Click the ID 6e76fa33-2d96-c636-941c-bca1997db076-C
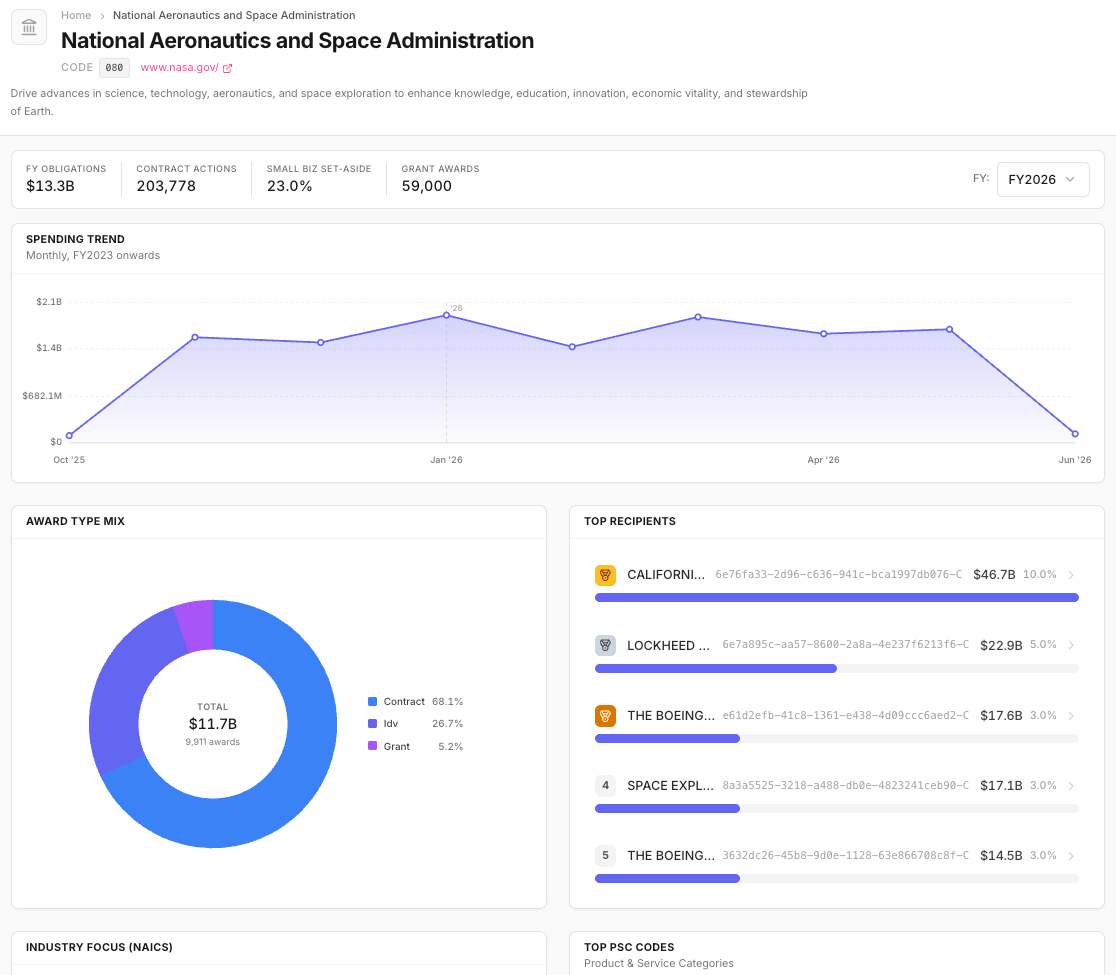The width and height of the screenshot is (1116, 975). pos(838,574)
